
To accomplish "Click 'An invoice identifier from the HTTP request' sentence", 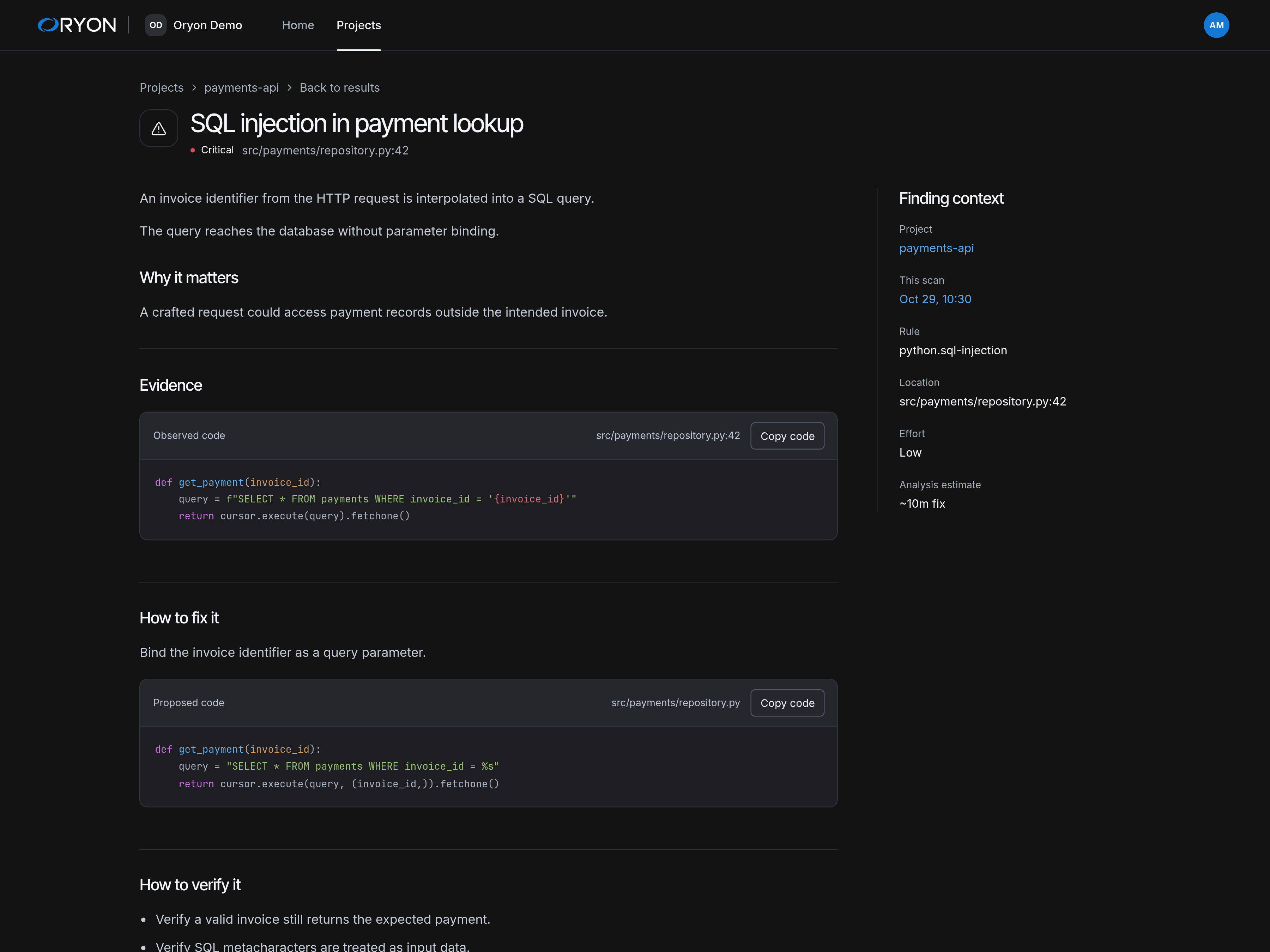I will click(367, 199).
